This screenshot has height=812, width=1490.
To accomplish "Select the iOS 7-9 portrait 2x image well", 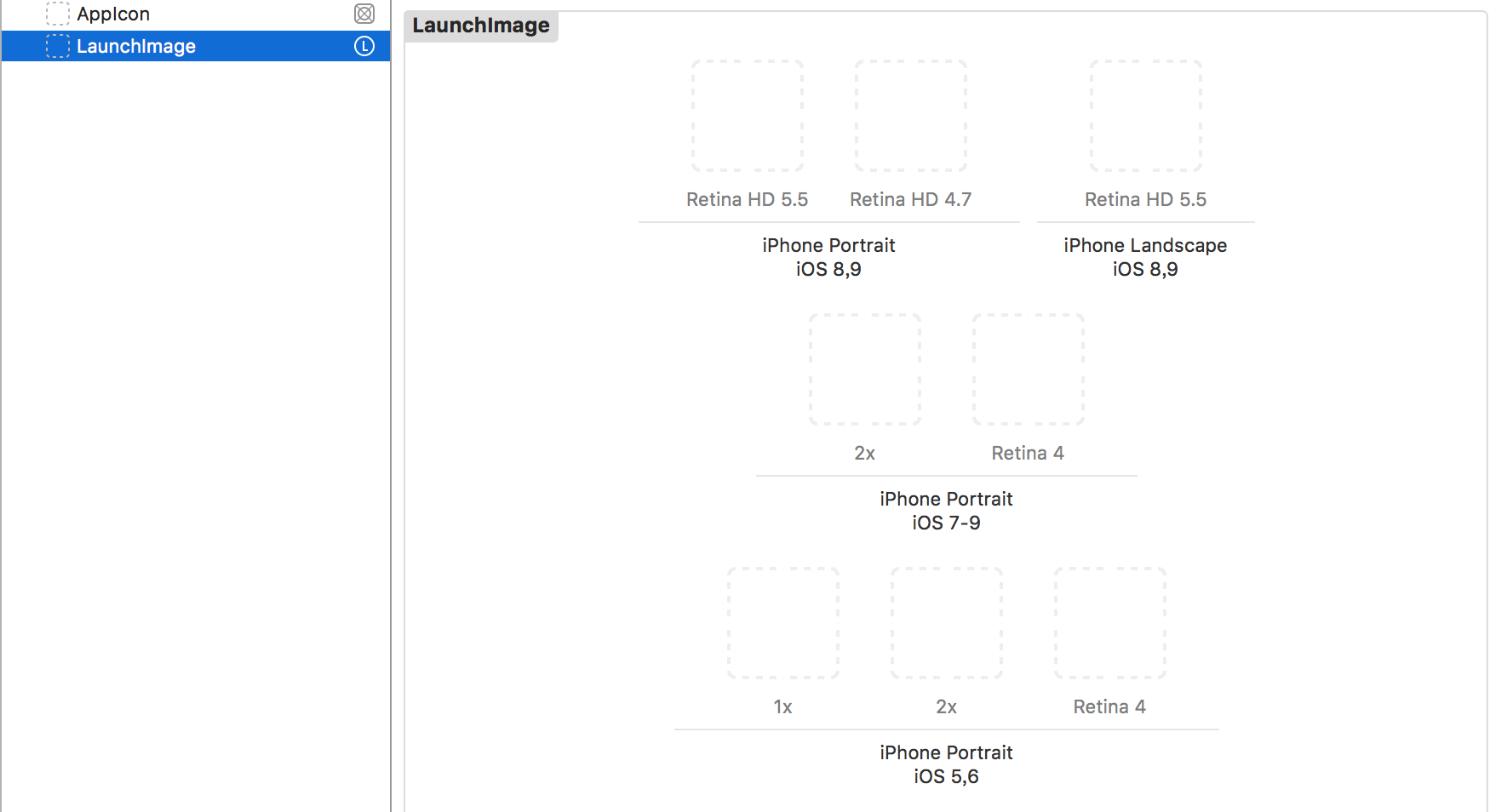I will click(865, 369).
